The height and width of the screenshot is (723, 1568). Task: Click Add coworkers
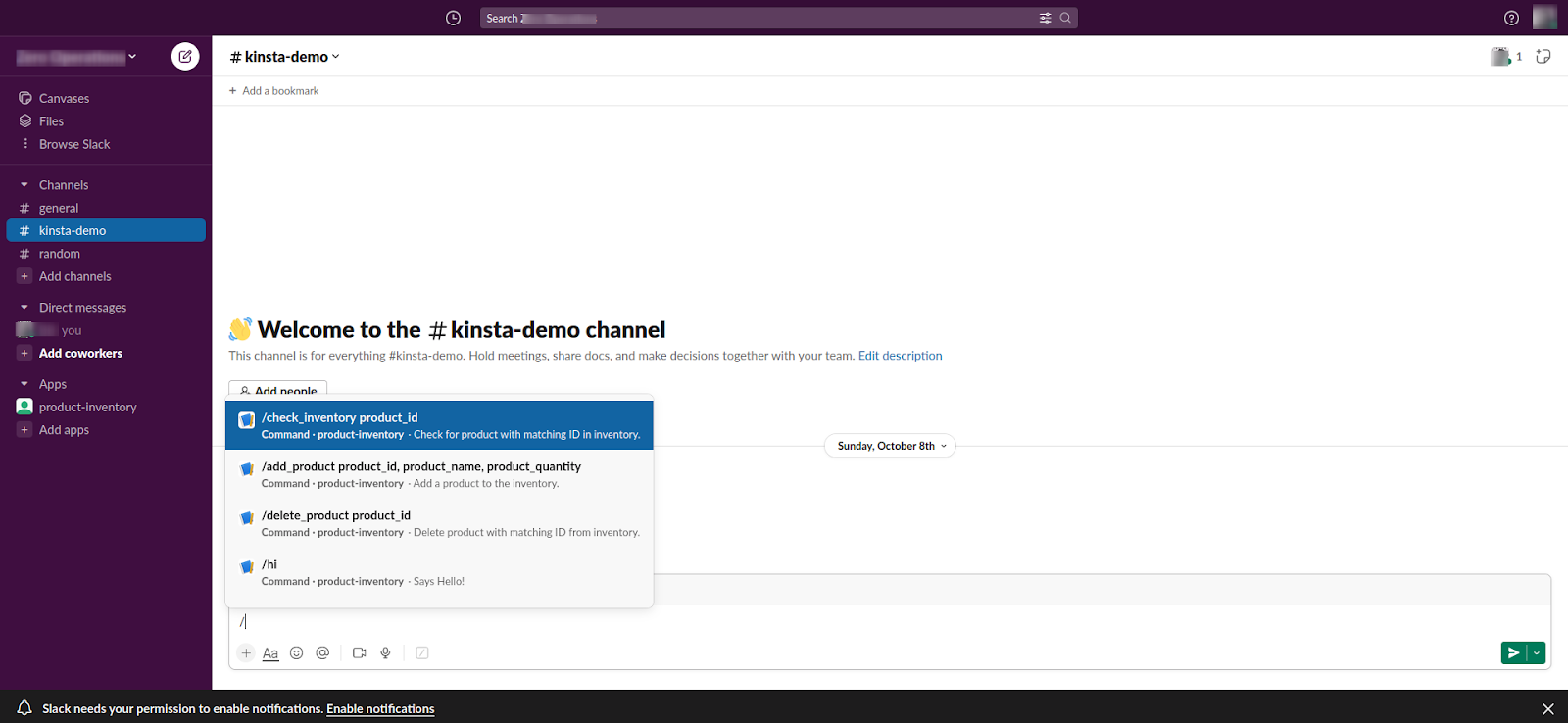[x=80, y=353]
